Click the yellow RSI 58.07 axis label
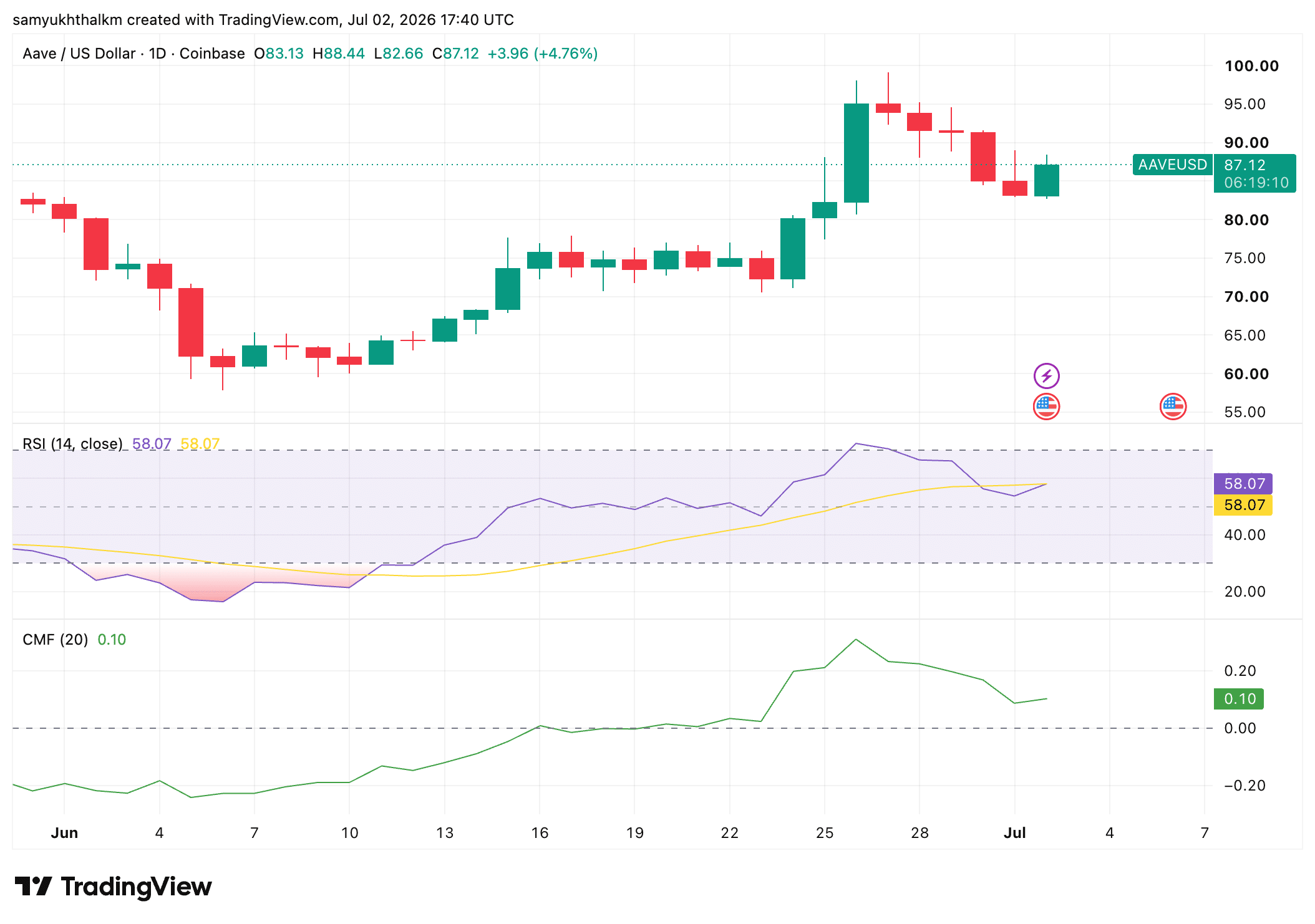The height and width of the screenshot is (924, 1315). click(1243, 505)
